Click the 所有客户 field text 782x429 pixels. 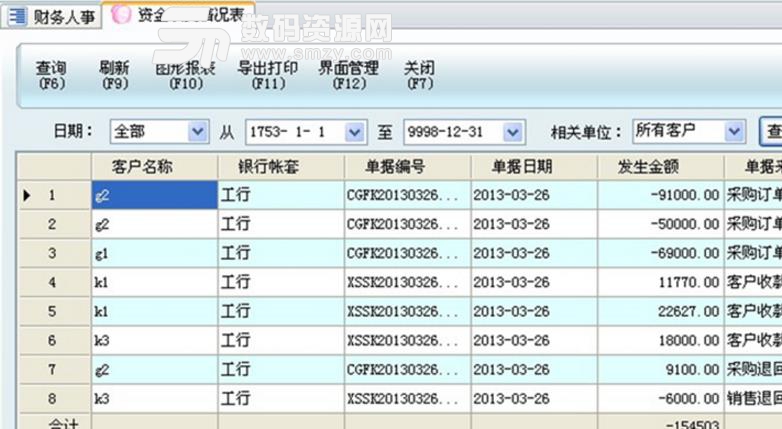(666, 130)
